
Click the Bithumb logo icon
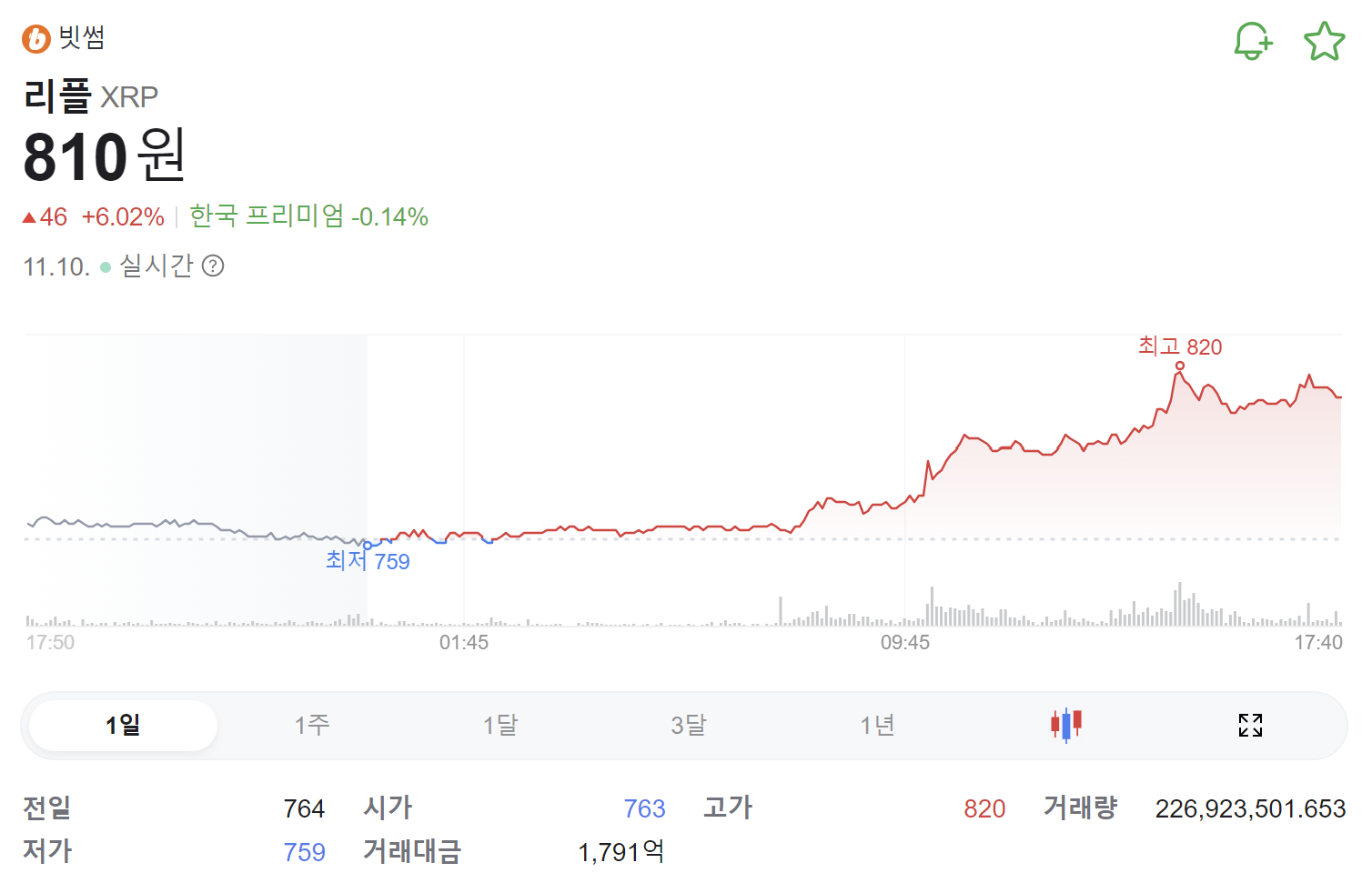[34, 36]
